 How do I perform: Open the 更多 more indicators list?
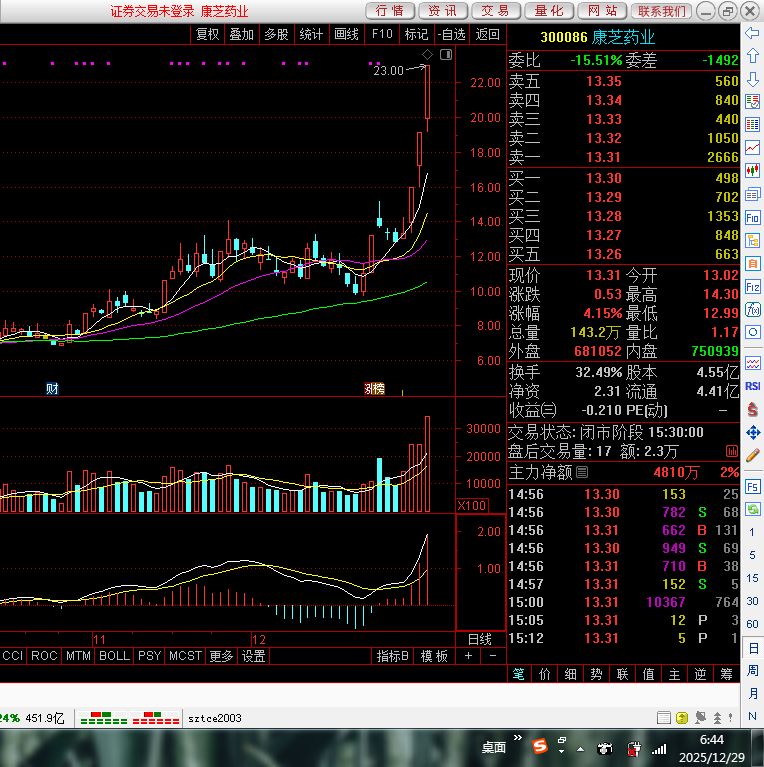point(221,656)
